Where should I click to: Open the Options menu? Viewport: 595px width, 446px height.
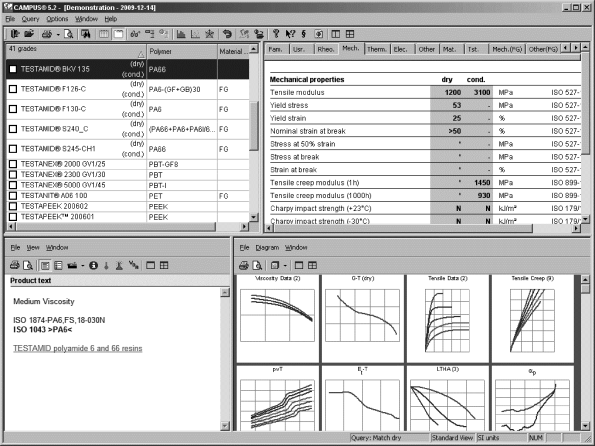pos(57,19)
